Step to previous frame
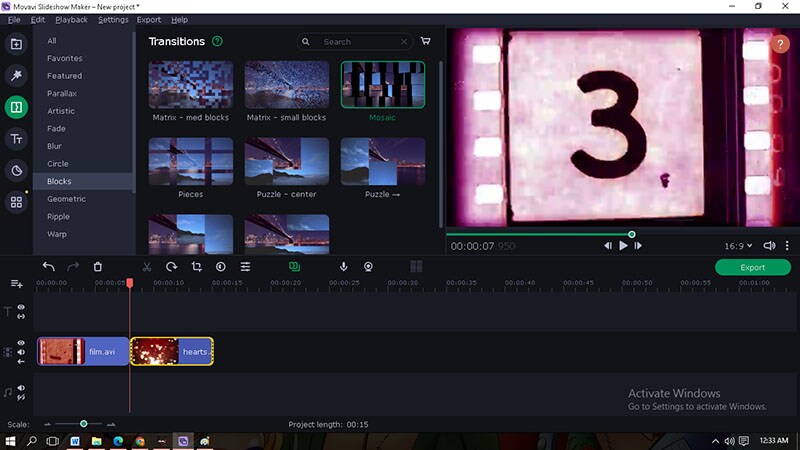 pyautogui.click(x=608, y=245)
